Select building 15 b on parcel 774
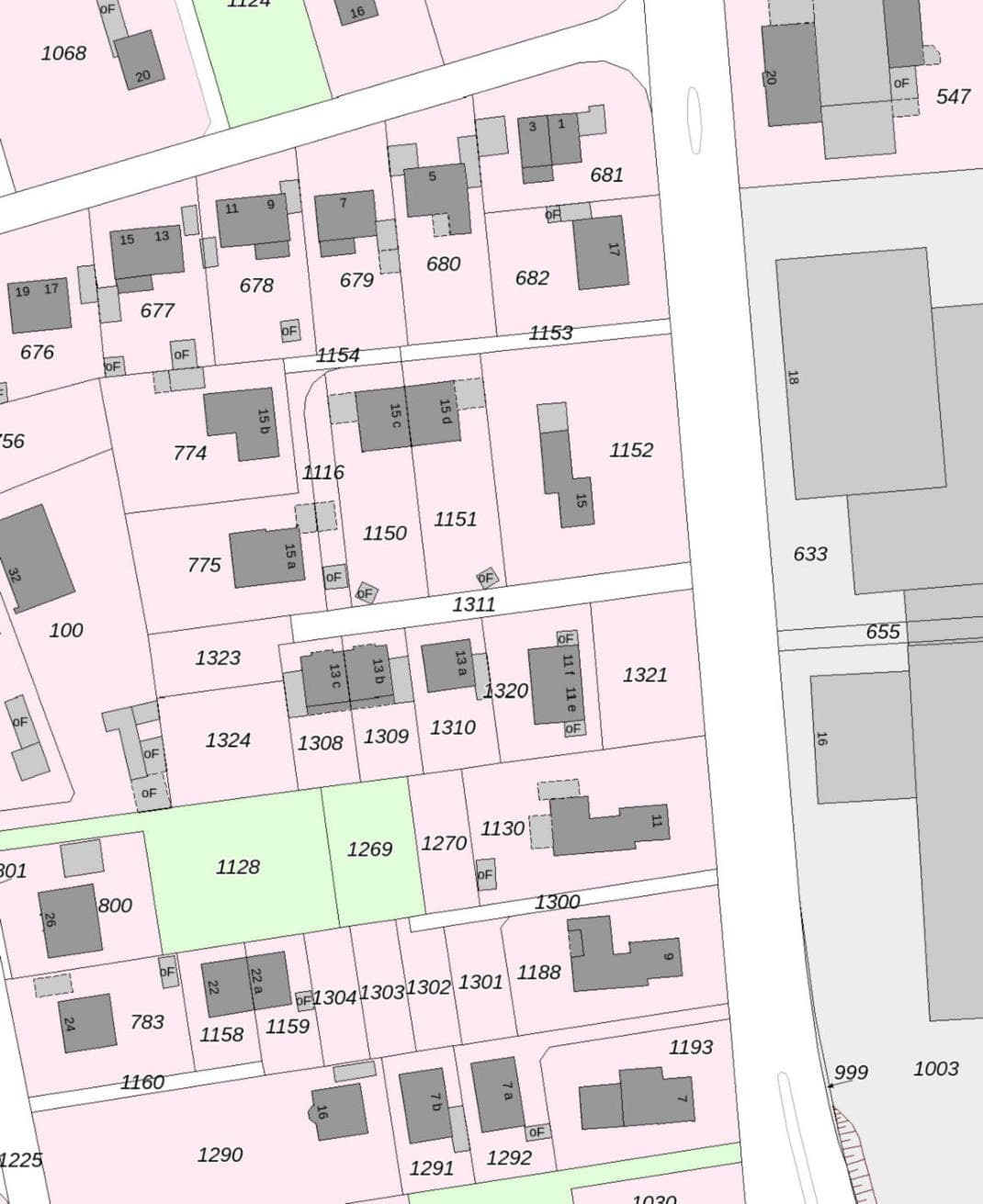This screenshot has width=983, height=1204. (x=242, y=421)
